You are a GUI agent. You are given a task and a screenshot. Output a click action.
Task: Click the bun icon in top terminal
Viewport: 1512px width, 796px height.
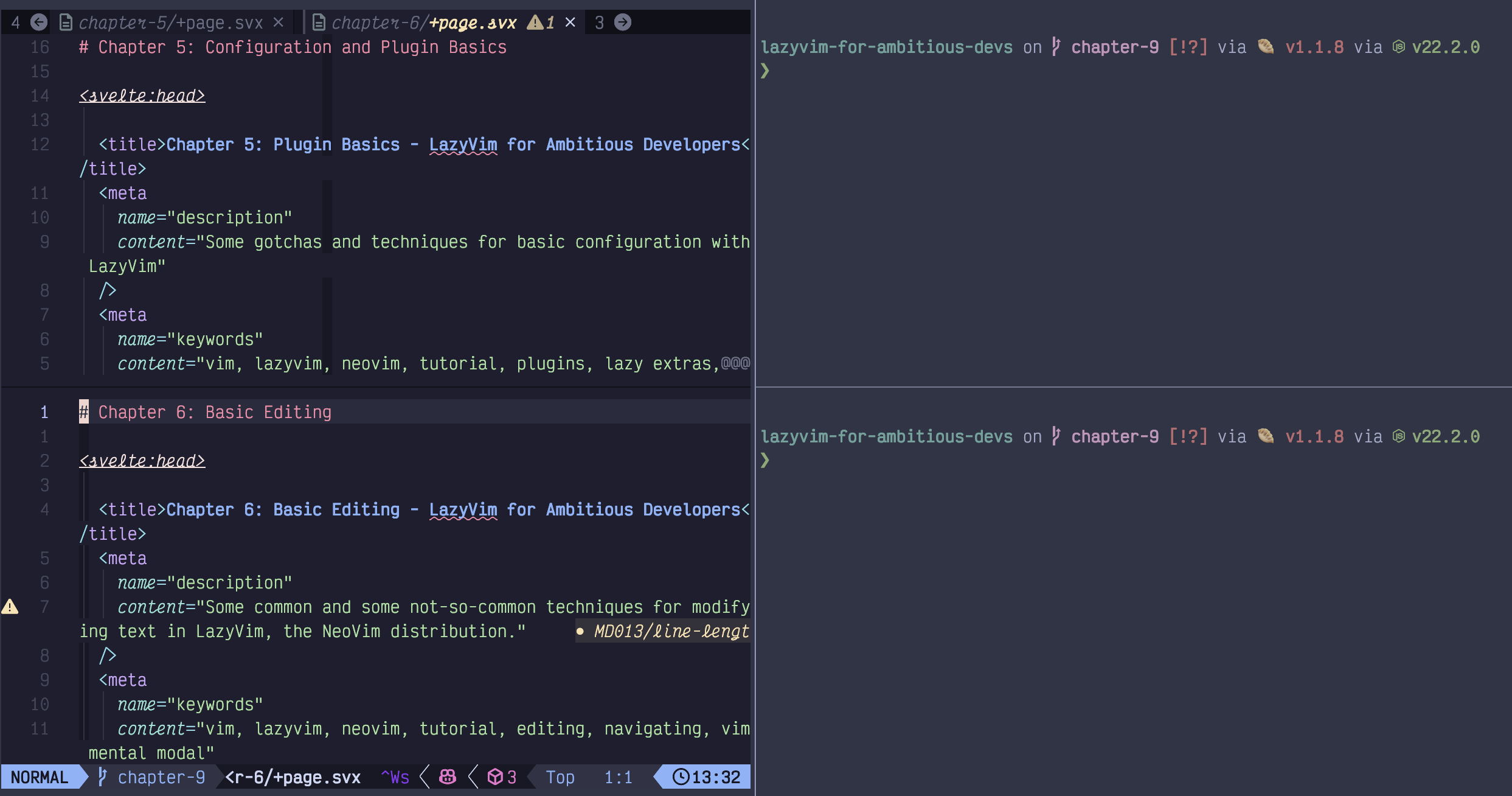(x=1266, y=47)
